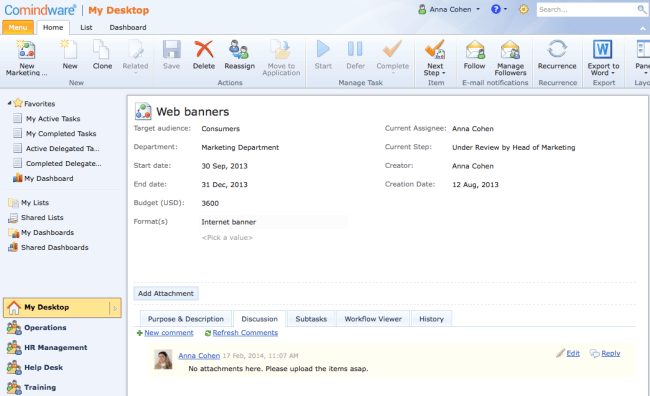Viewport: 650px width, 396px height.
Task: Open the Workflow Viewer tab
Action: tap(373, 318)
